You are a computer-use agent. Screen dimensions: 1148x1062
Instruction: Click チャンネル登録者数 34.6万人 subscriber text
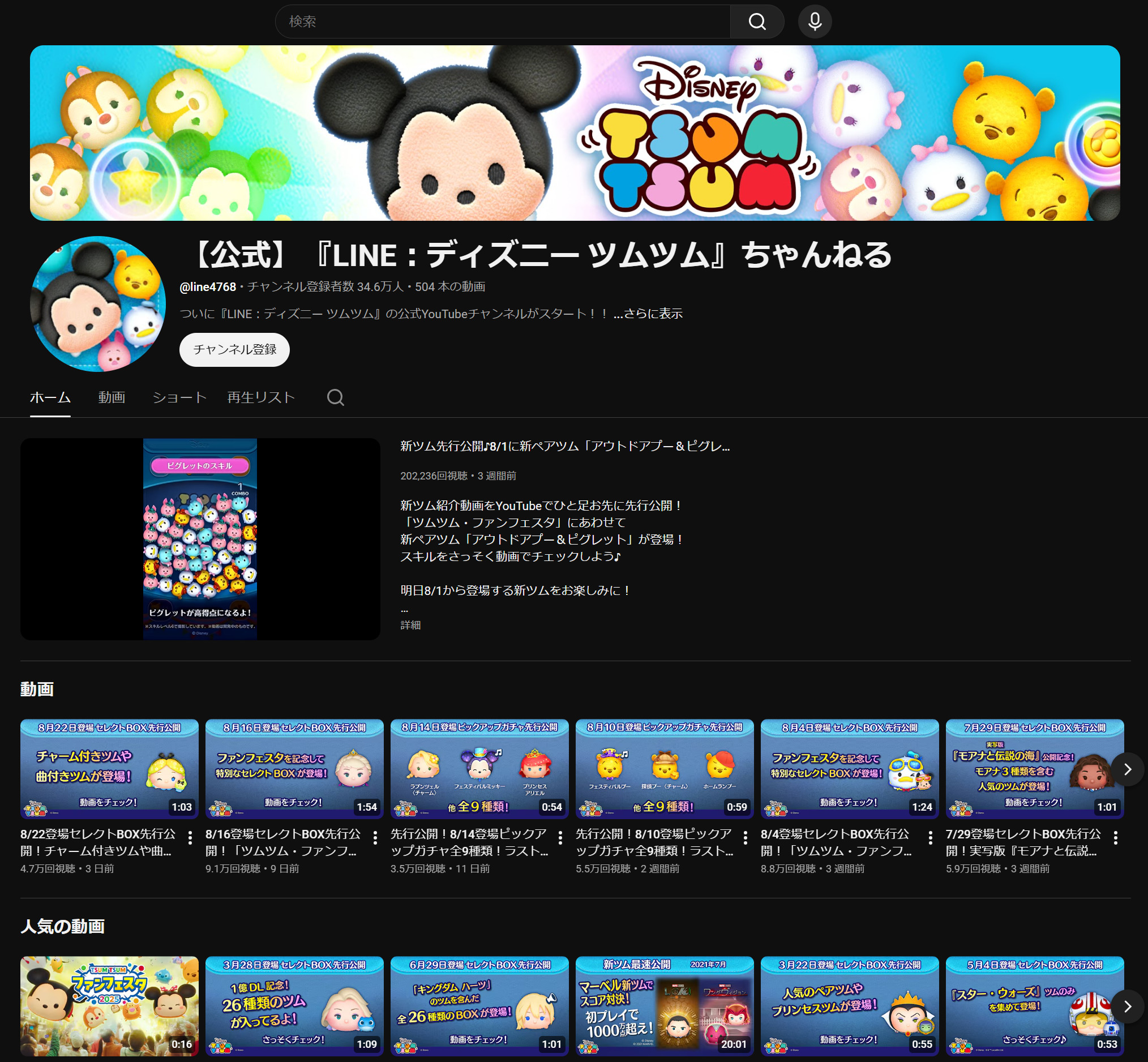pos(325,287)
